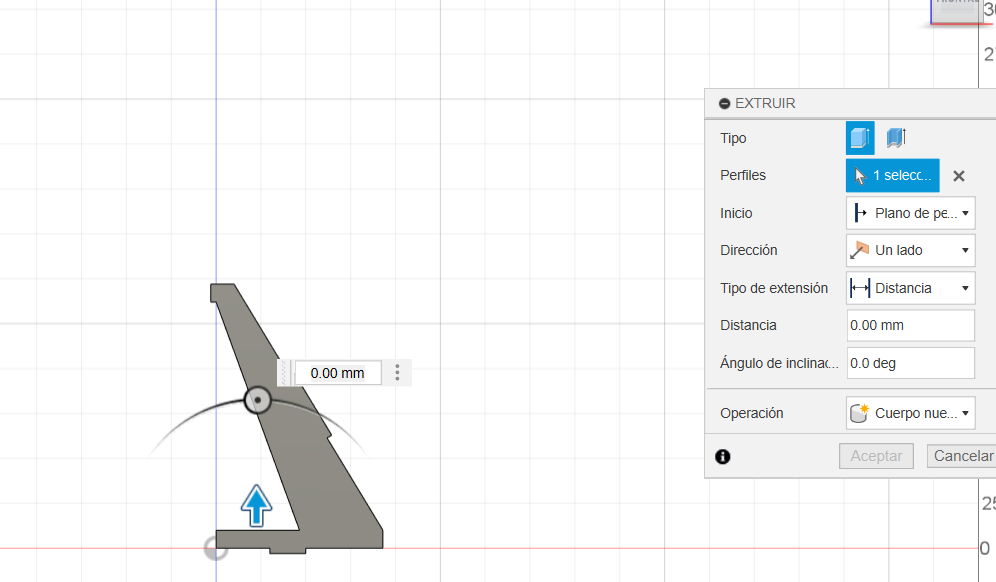The width and height of the screenshot is (996, 582).
Task: Clear the Perfiles selection with X
Action: tap(959, 176)
